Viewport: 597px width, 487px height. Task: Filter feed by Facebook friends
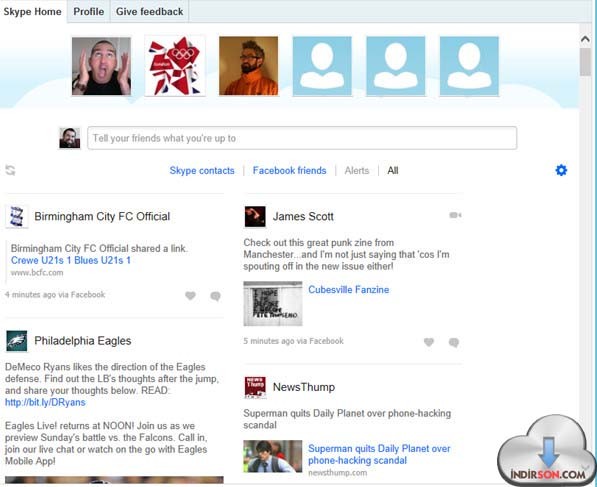click(x=290, y=171)
